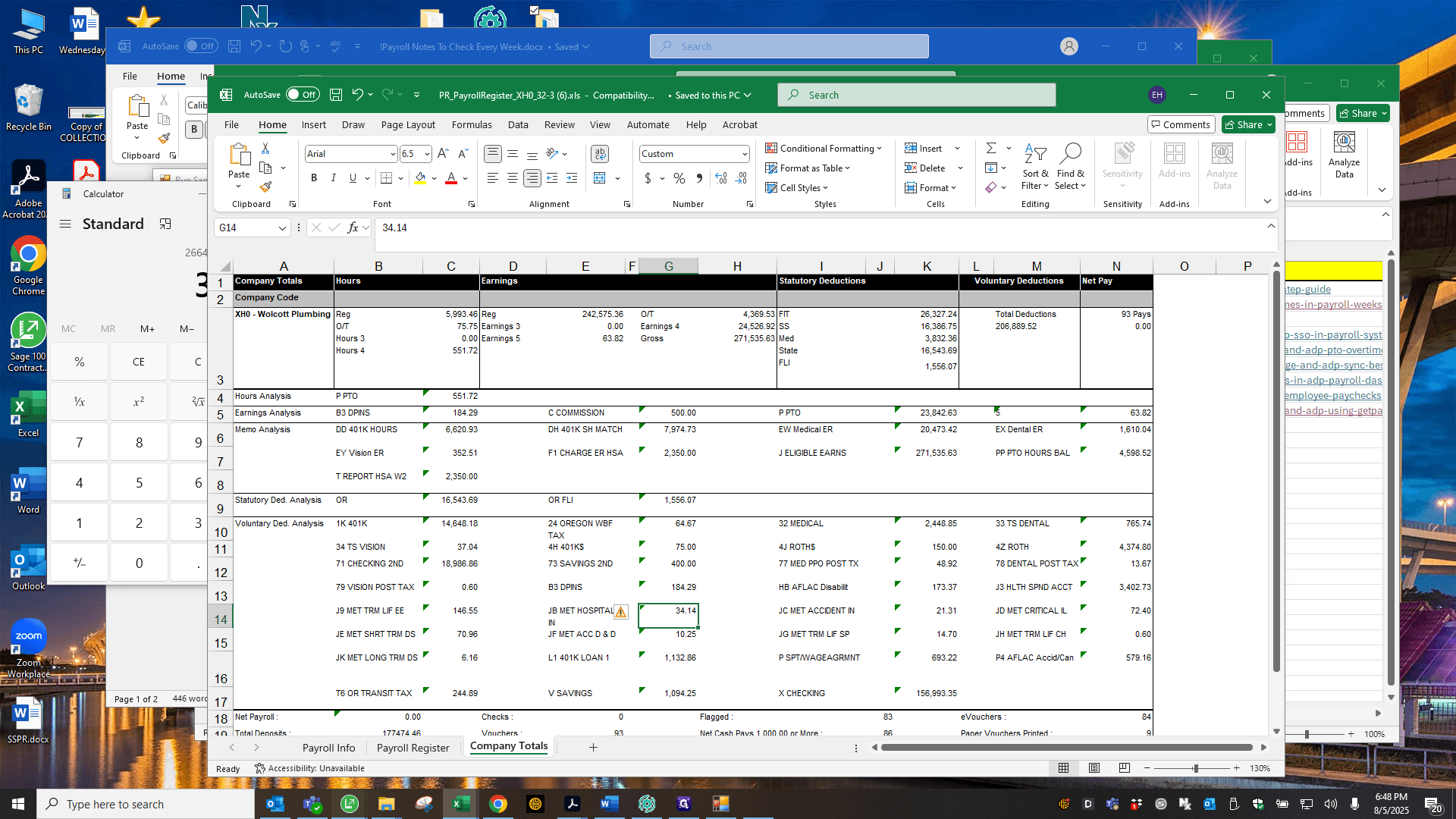1456x819 pixels.
Task: Apply italic formatting in Excel
Action: (x=333, y=178)
